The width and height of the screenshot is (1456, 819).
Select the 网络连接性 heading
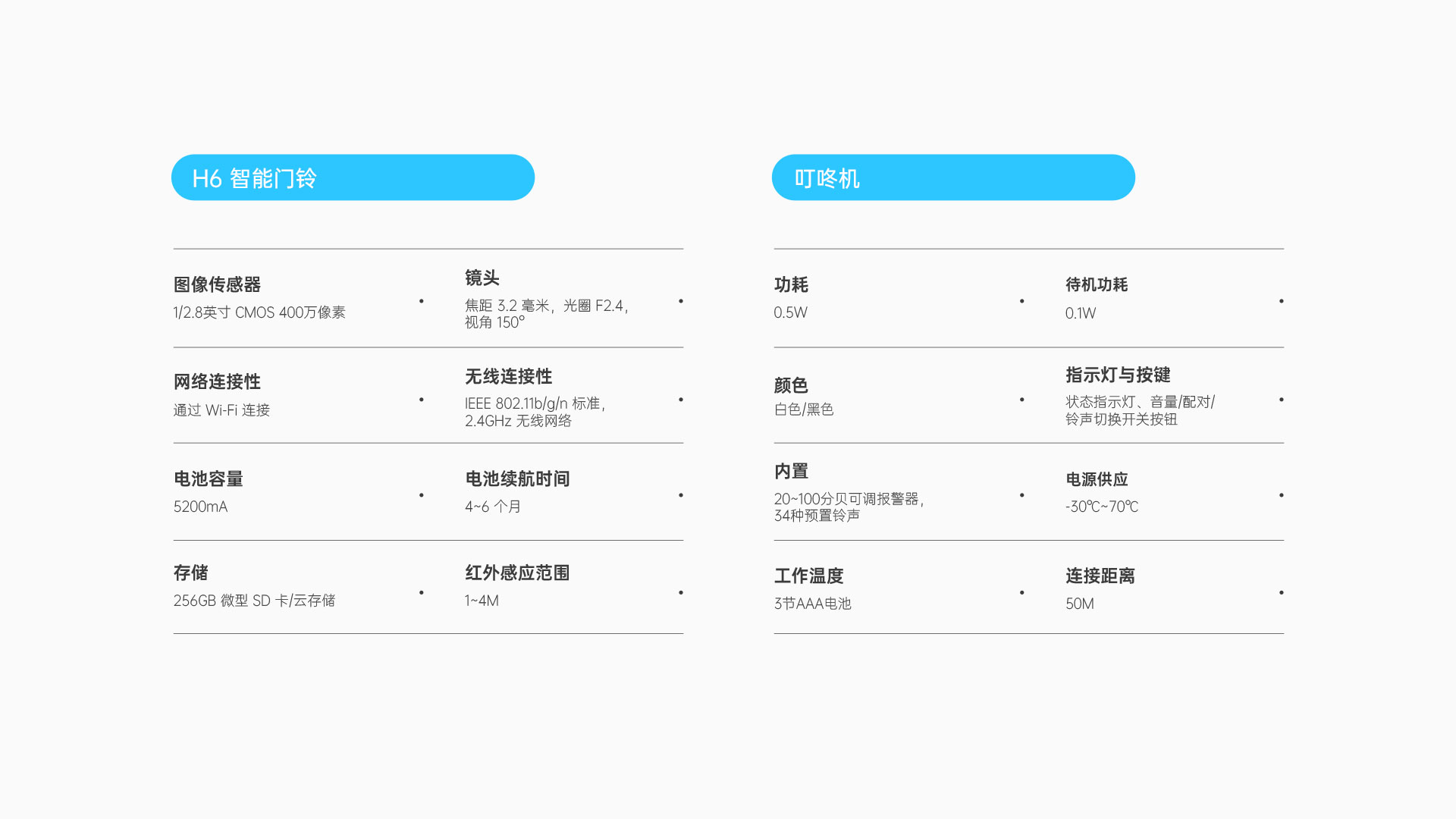[x=217, y=381]
